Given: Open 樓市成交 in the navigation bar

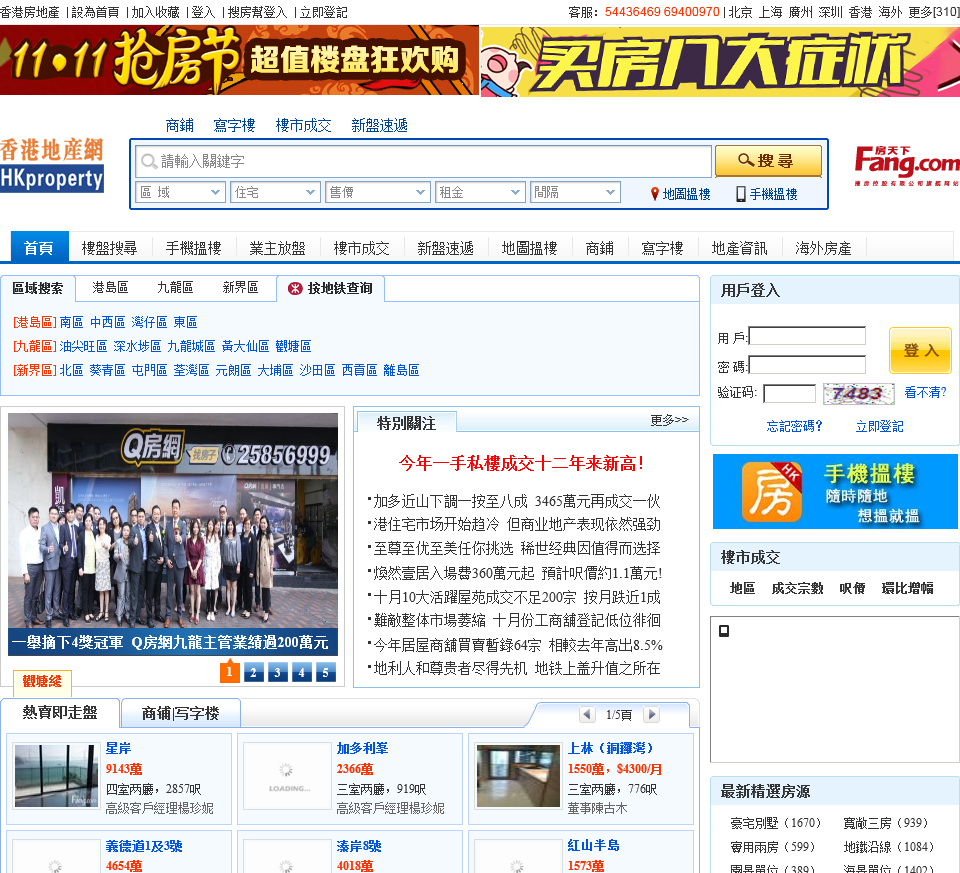Looking at the screenshot, I should tap(361, 248).
